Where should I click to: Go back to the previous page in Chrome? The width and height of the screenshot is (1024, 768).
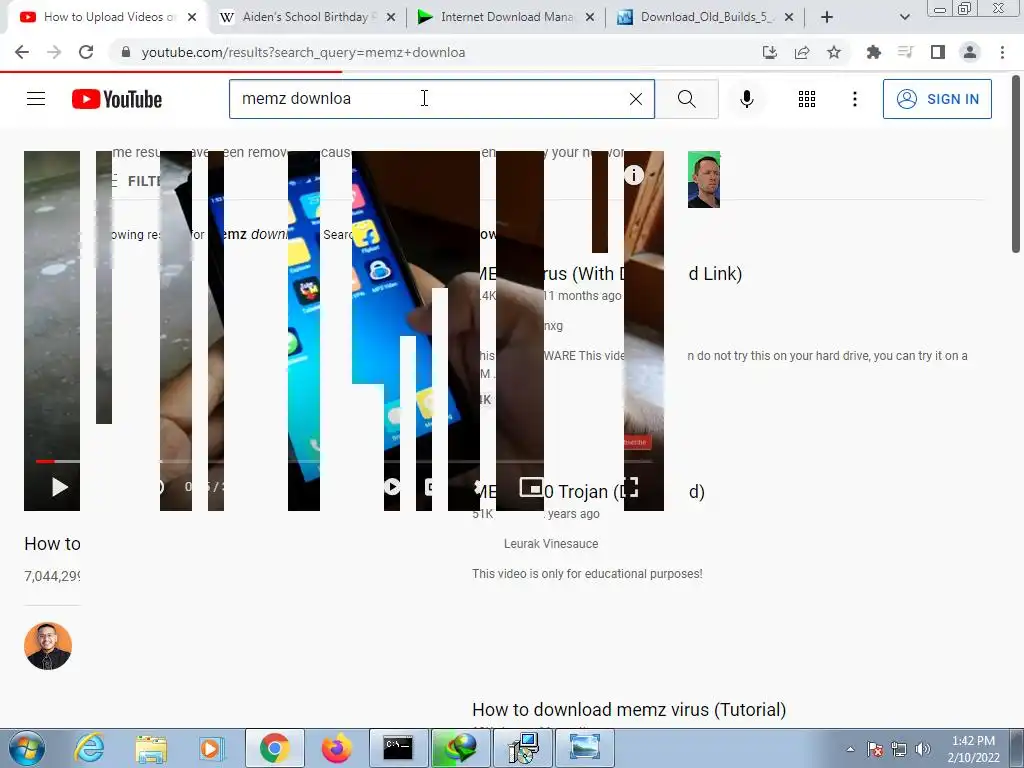point(22,52)
